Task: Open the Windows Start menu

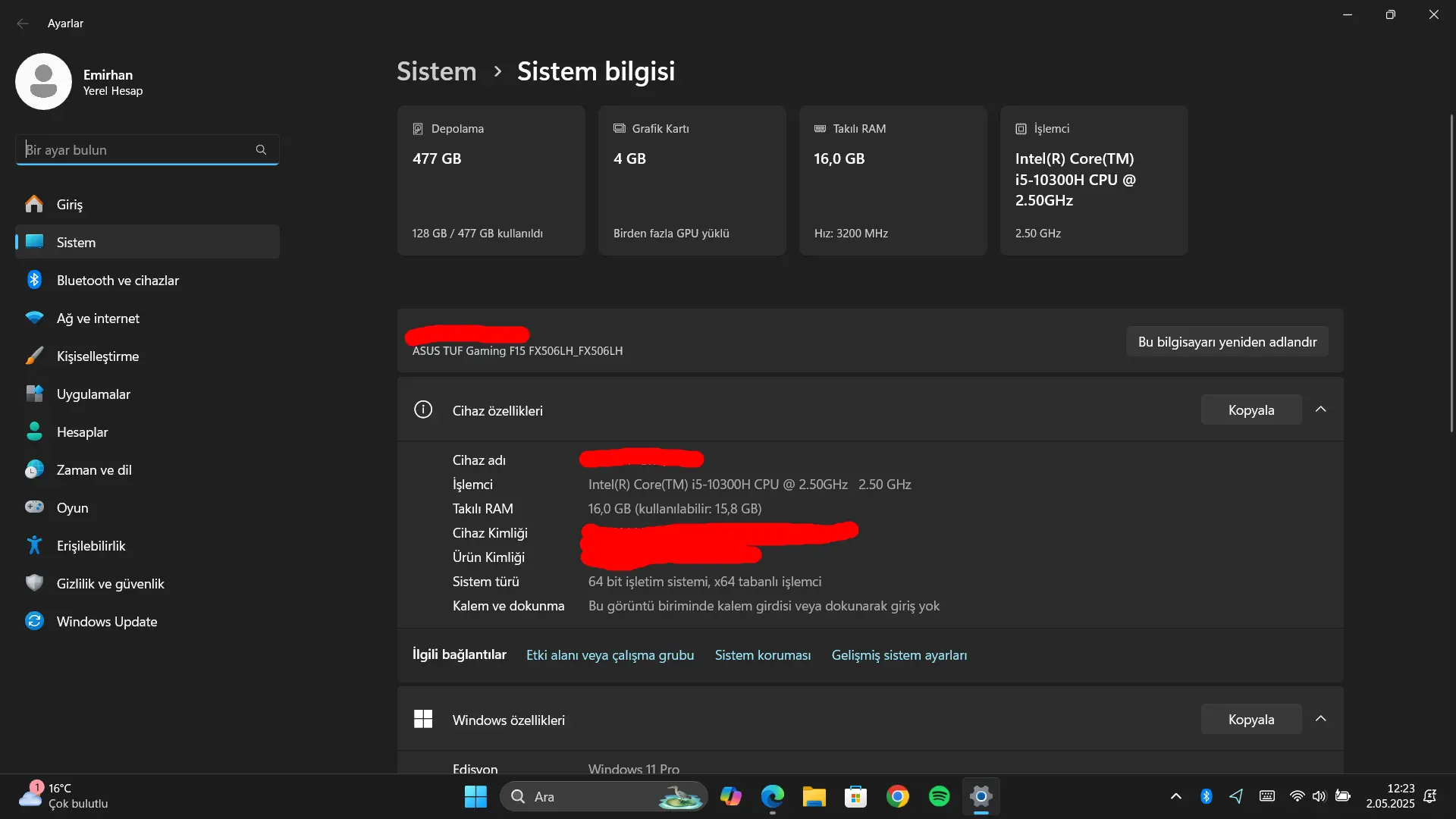Action: point(475,796)
